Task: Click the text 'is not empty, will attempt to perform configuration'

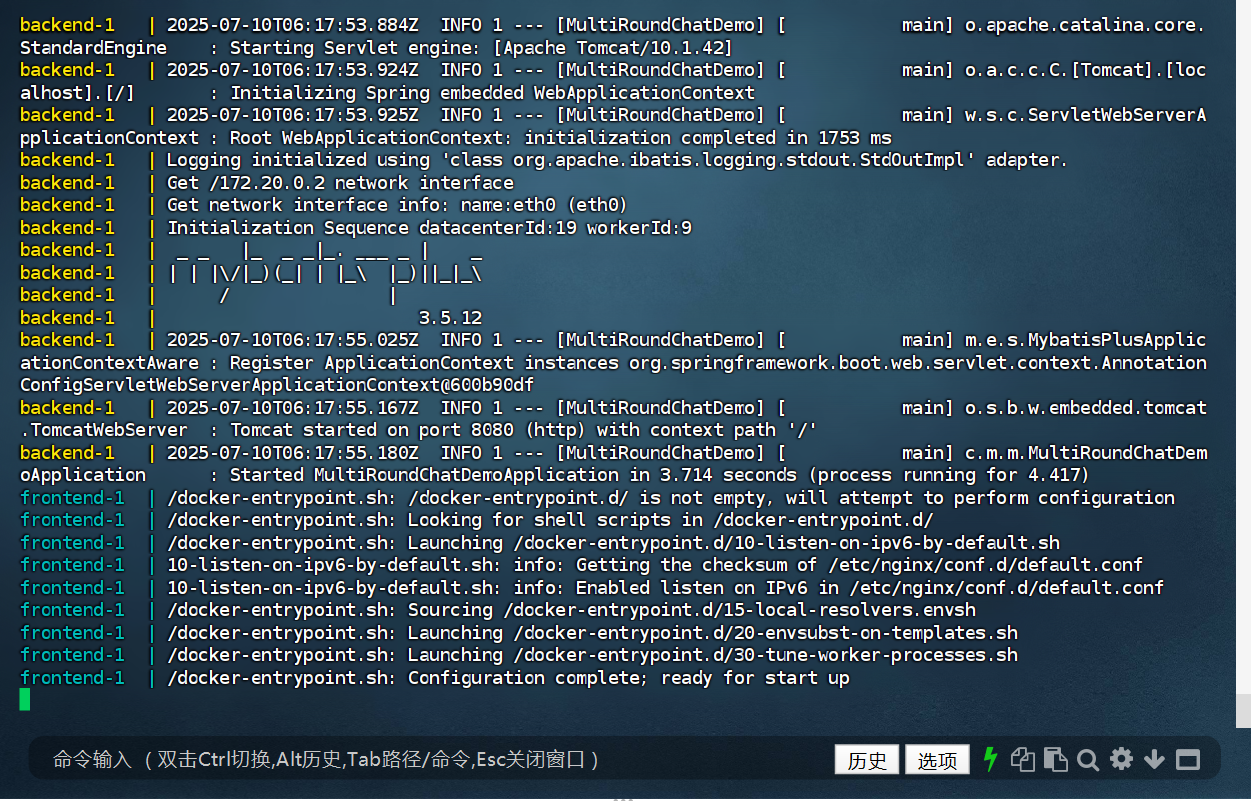Action: [907, 498]
